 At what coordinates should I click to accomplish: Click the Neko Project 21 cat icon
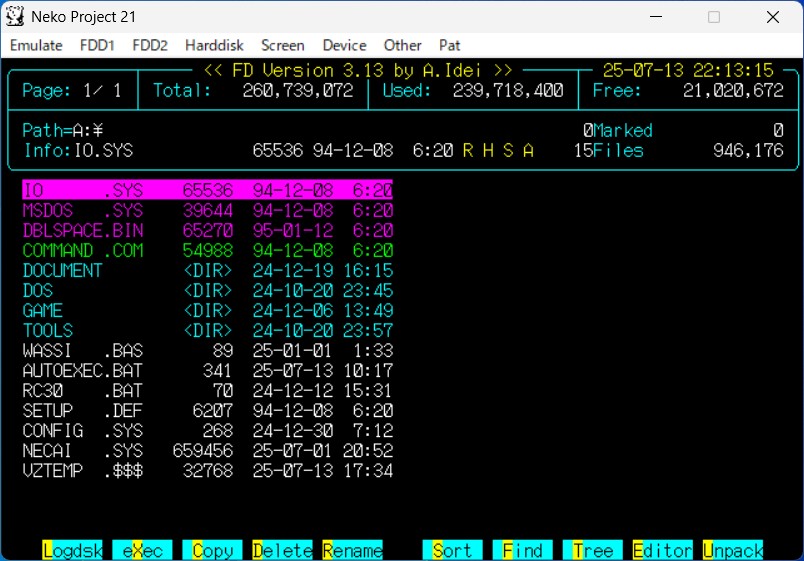[x=16, y=17]
